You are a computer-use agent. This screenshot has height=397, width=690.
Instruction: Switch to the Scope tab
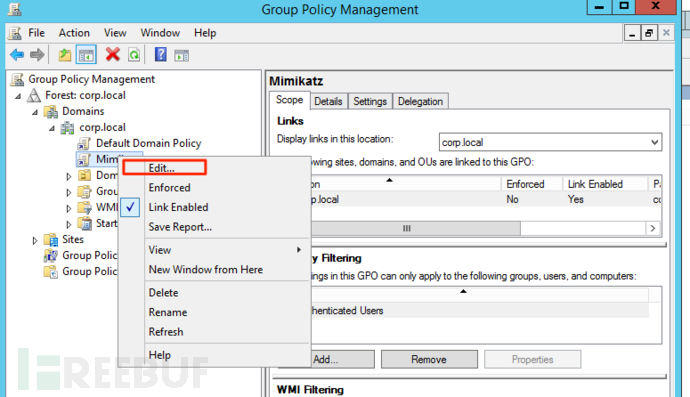(x=290, y=100)
